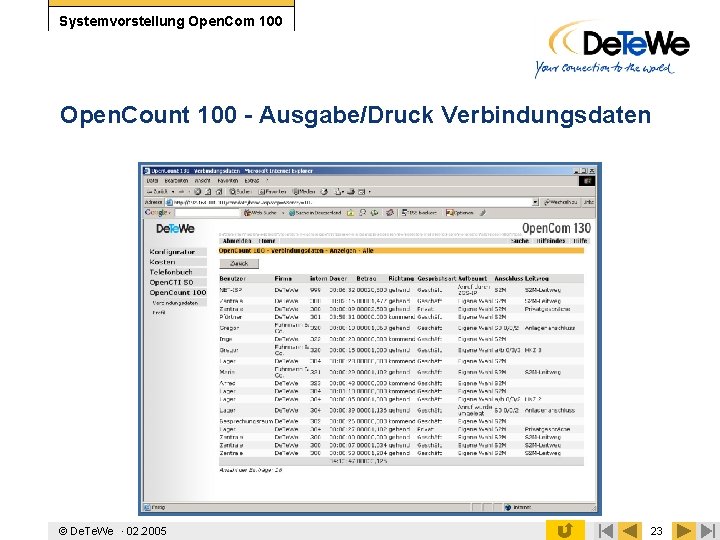Viewport: 720px width, 540px height.
Task: Click the Firma column header
Action: point(283,279)
